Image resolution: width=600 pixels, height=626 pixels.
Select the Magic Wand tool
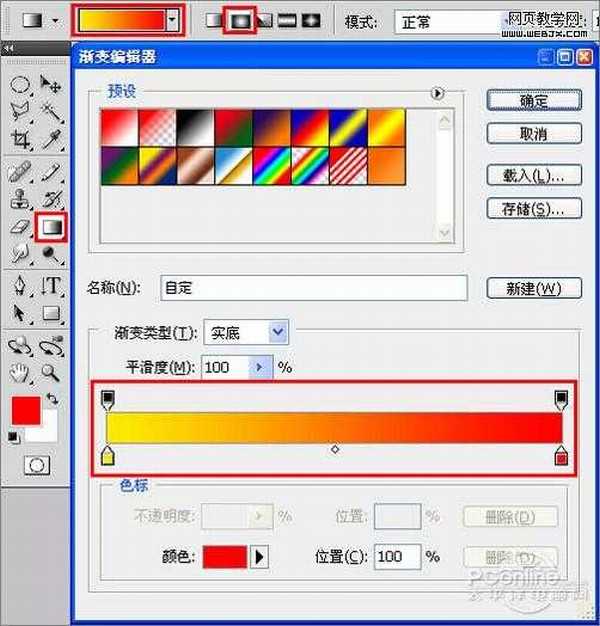[51, 111]
